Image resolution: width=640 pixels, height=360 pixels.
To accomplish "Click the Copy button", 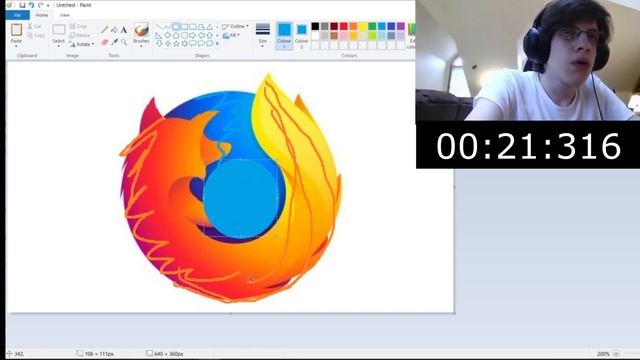I will coord(36,36).
